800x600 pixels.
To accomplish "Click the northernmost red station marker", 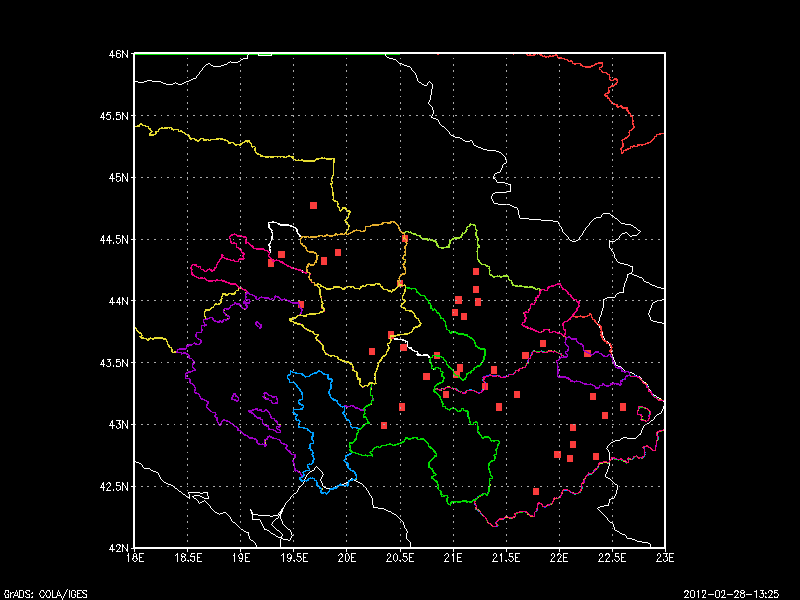I will (x=313, y=205).
